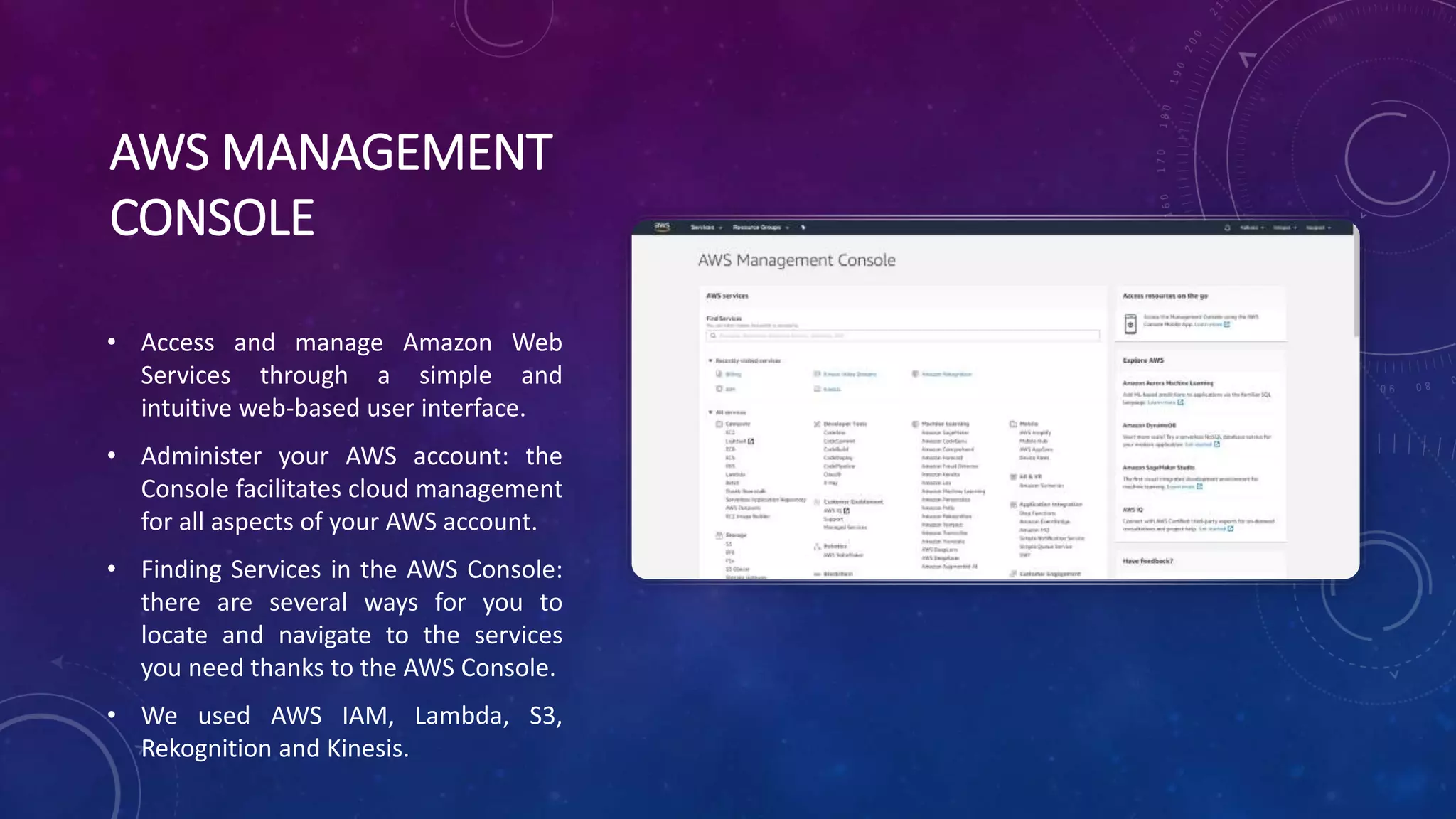The height and width of the screenshot is (819, 1456).
Task: Open Amazon Rekognition under recently visited services
Action: (x=946, y=374)
